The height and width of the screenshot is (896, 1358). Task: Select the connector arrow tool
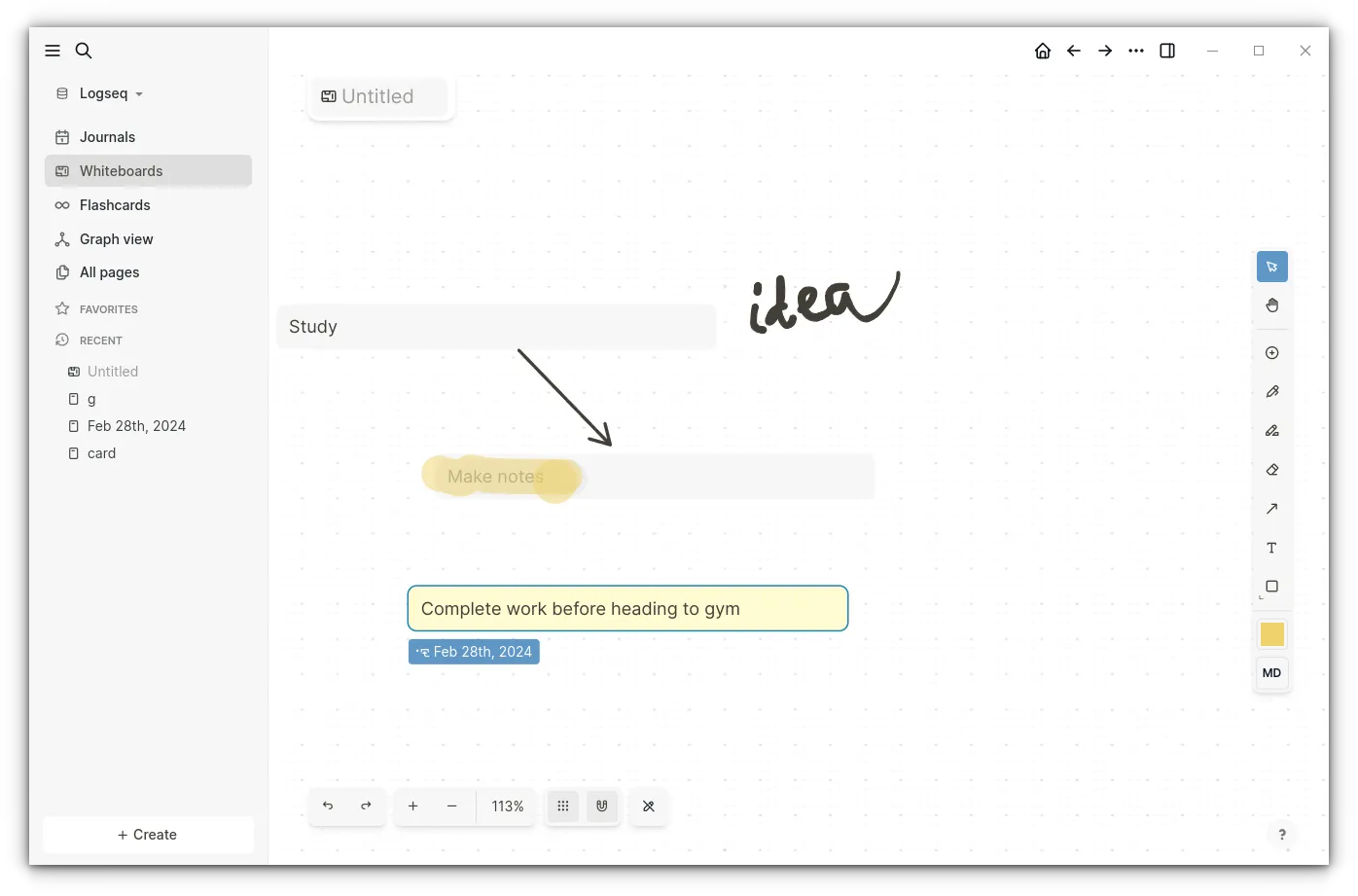[x=1272, y=509]
